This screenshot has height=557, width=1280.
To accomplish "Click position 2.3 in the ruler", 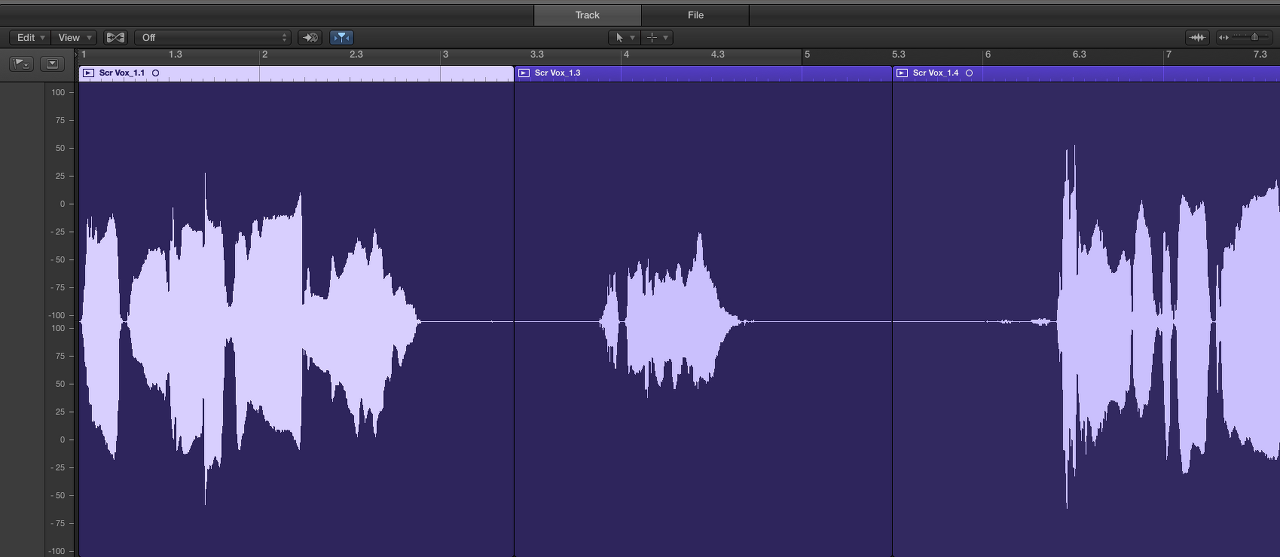I will 356,55.
